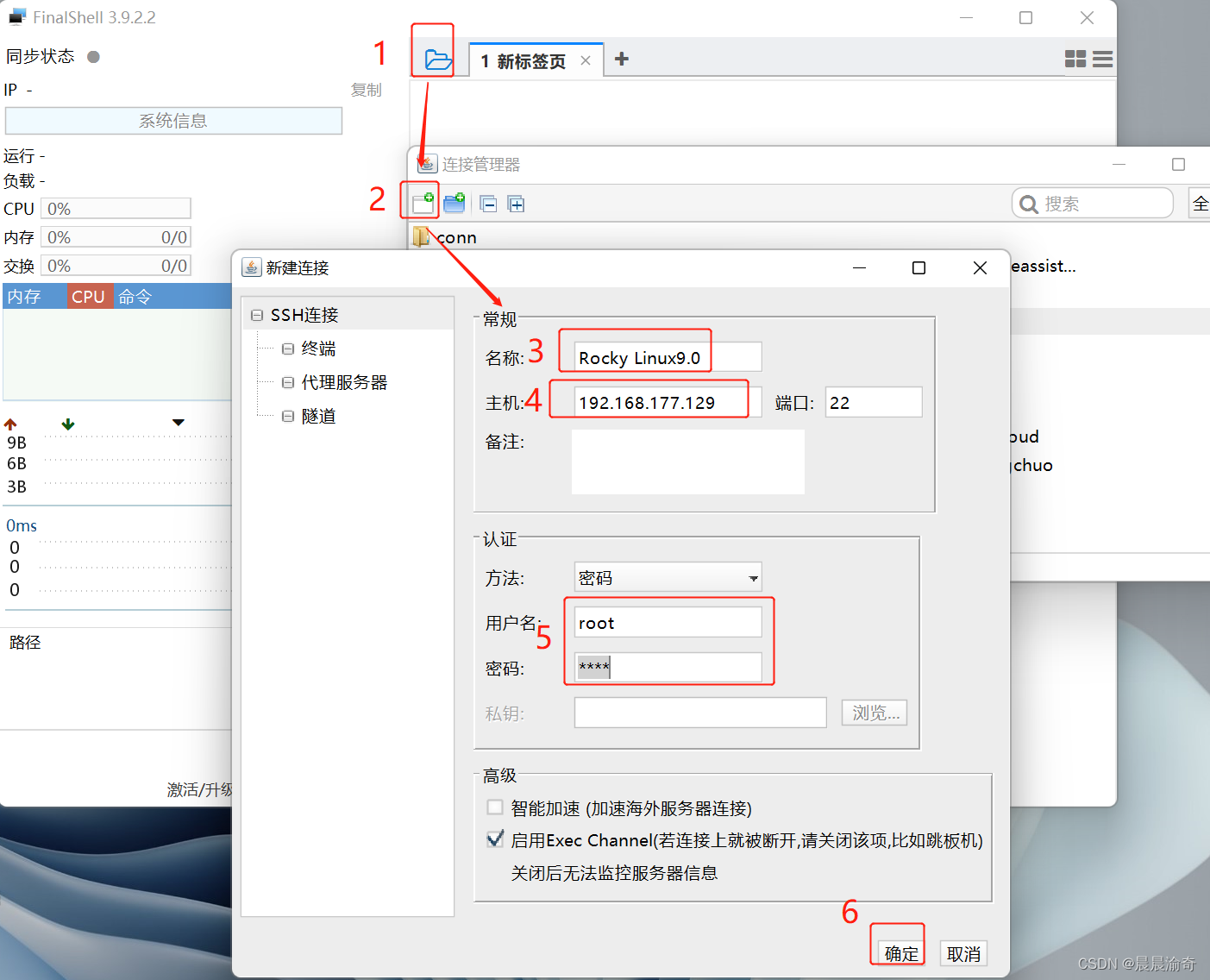Click the sync status indicator dot
The image size is (1210, 980).
(x=94, y=57)
